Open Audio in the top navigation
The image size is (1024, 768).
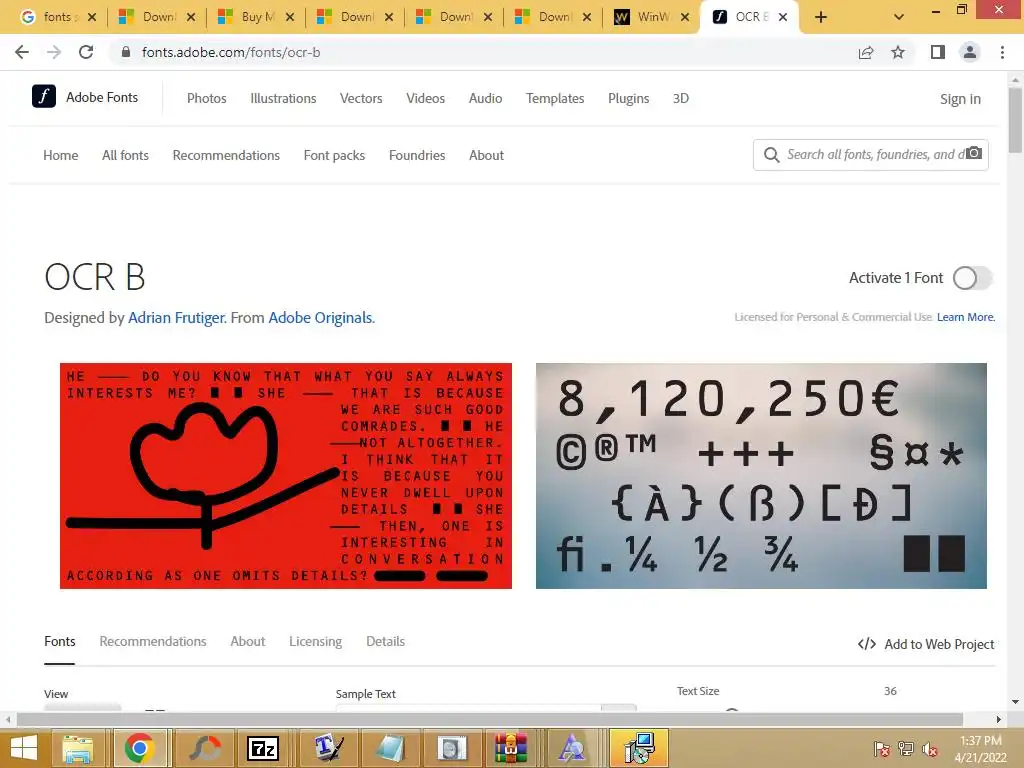[x=485, y=98]
